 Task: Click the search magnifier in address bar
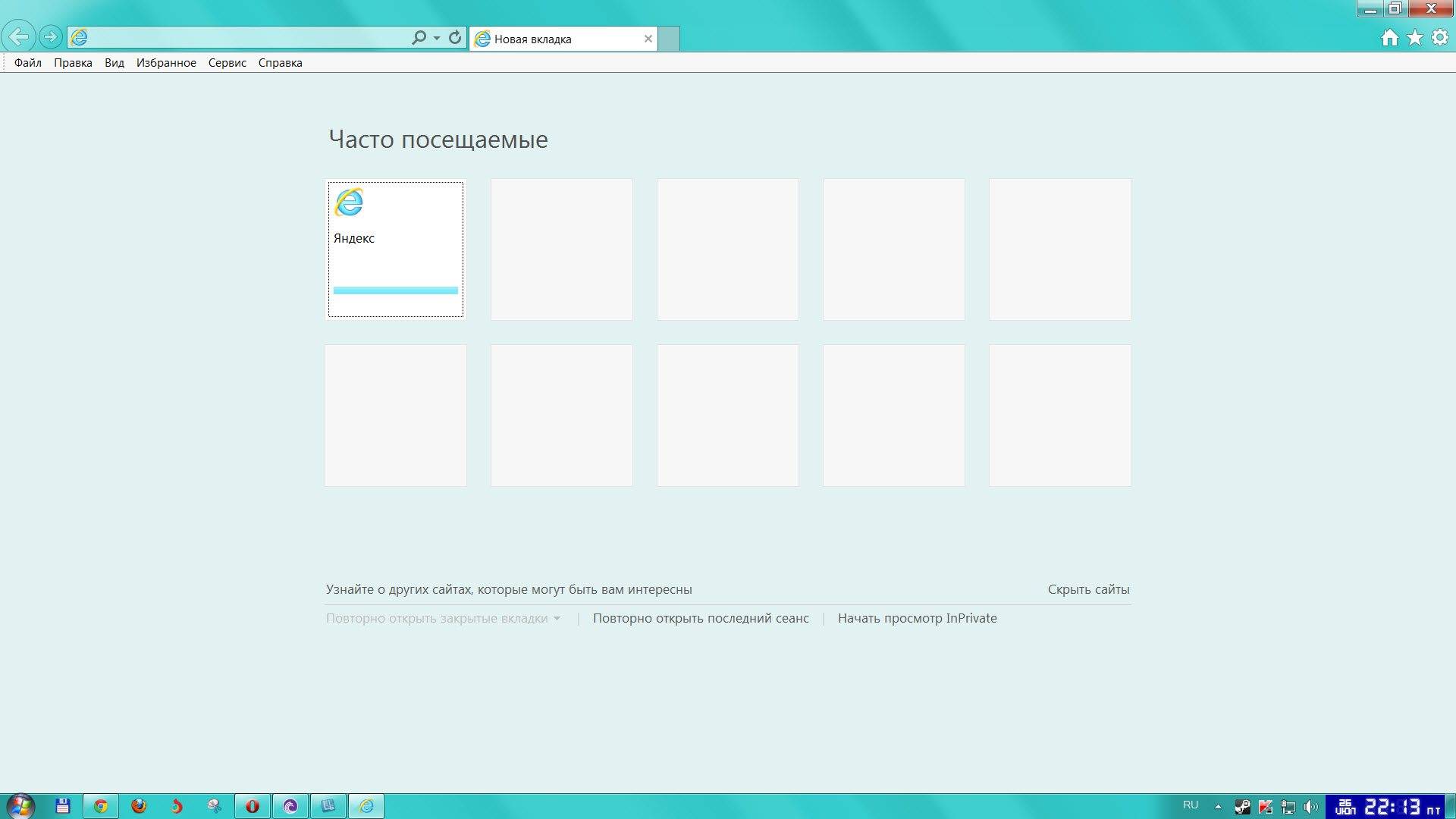418,36
